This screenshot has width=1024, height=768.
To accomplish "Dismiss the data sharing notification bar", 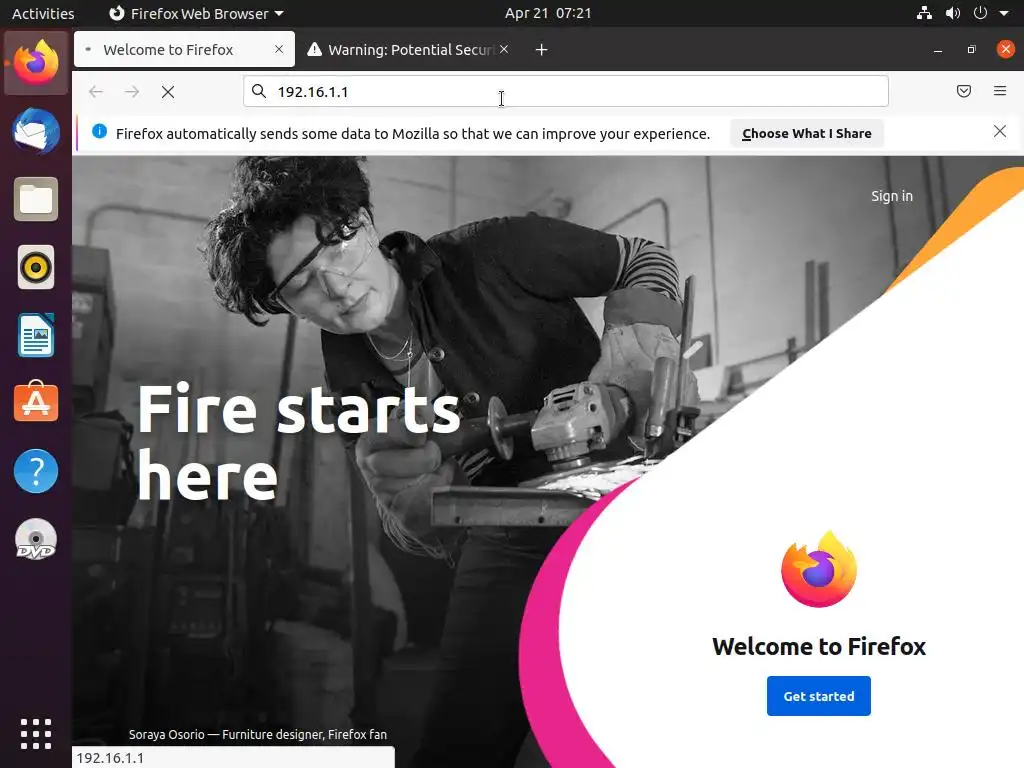I will click(999, 131).
